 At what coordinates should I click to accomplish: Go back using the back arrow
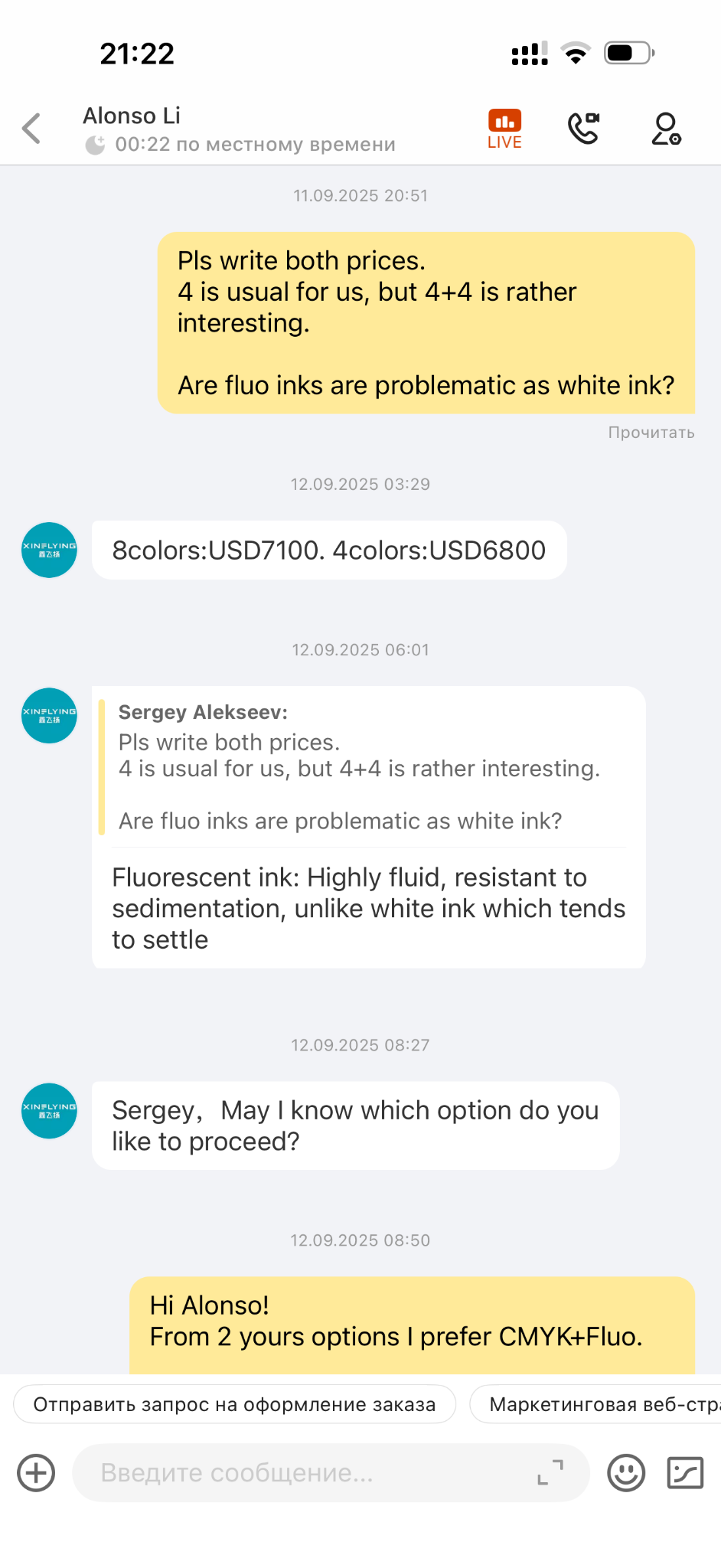tap(31, 129)
